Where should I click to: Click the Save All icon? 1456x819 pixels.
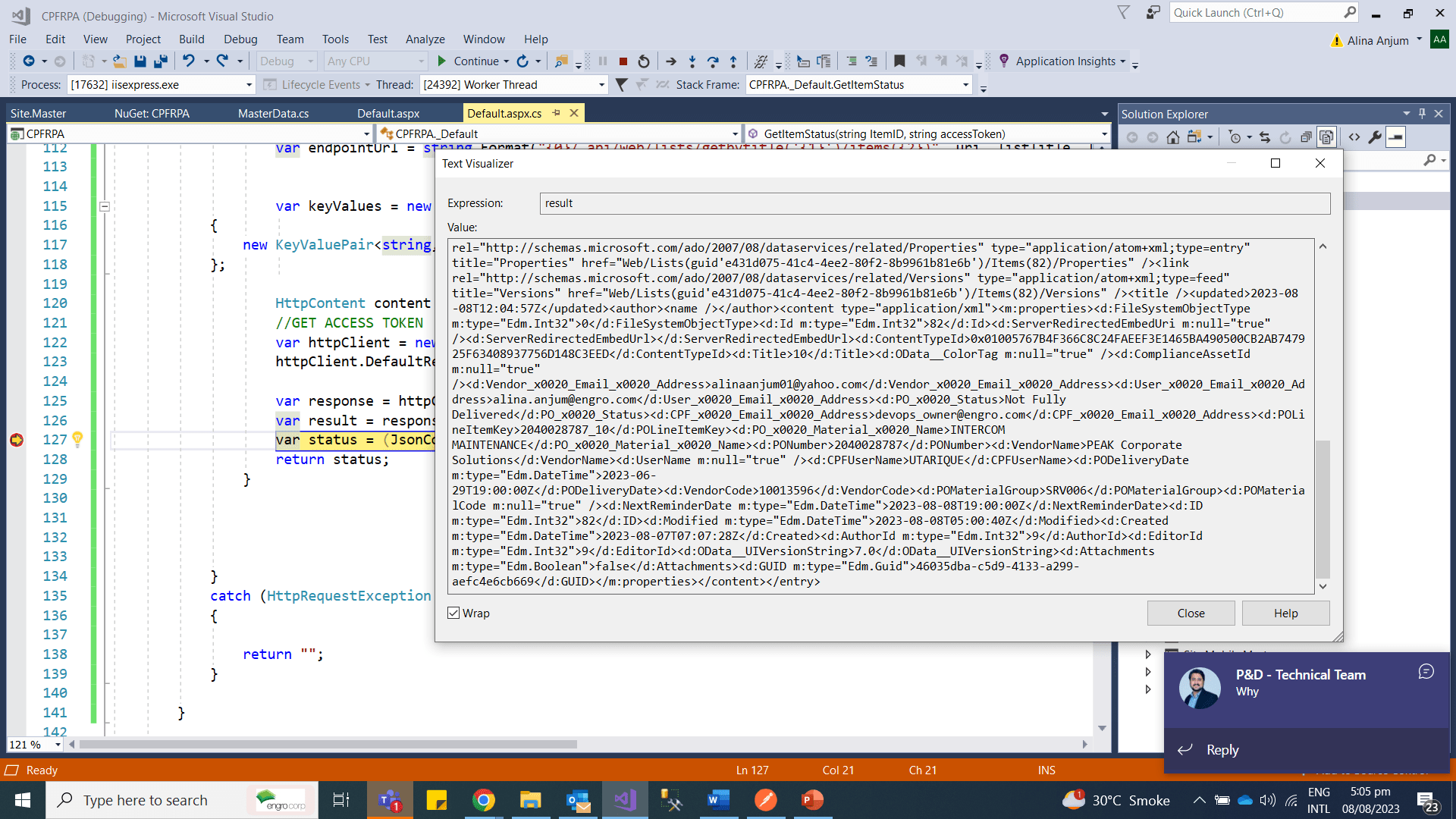tap(160, 61)
